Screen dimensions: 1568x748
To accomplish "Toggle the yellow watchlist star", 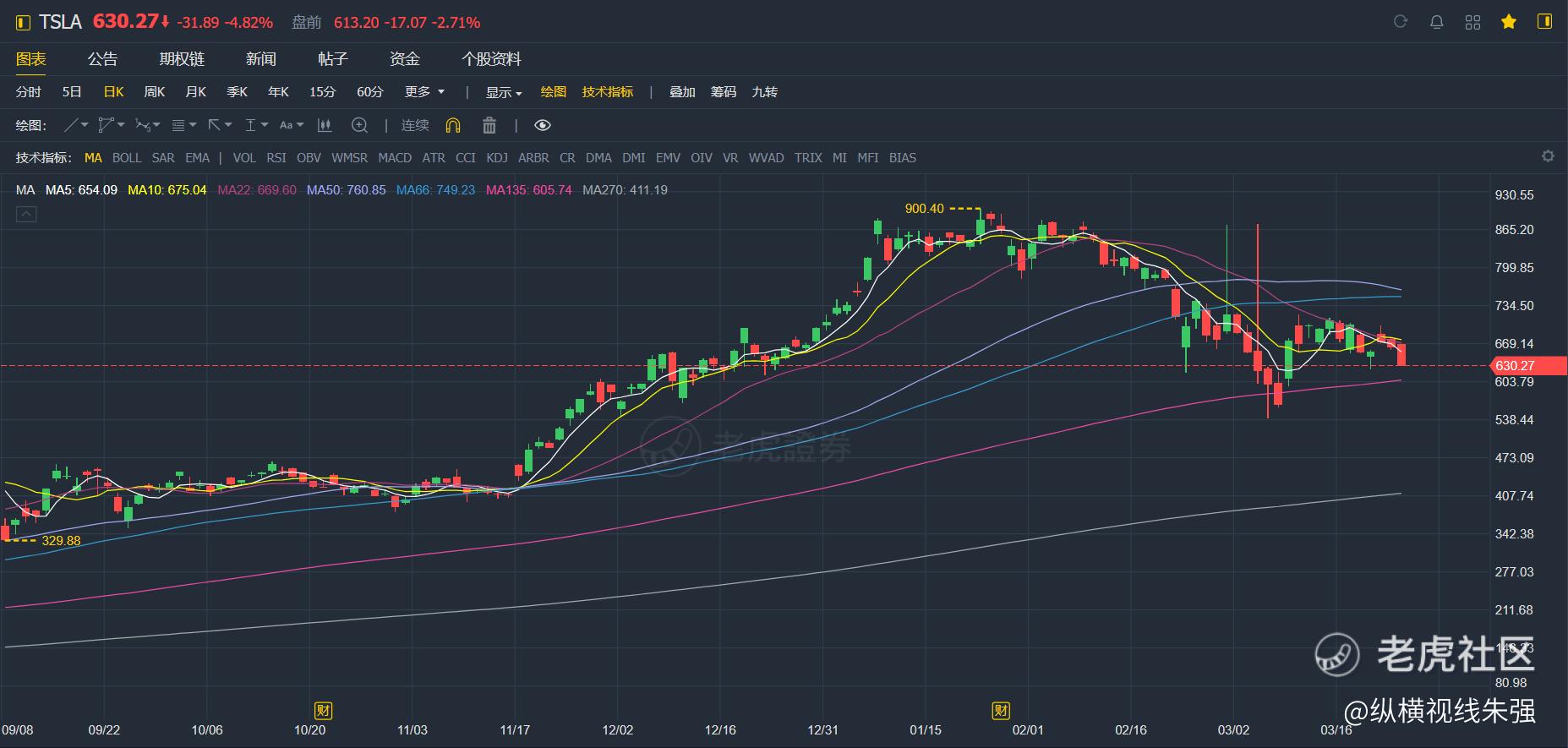I will coord(1509,22).
